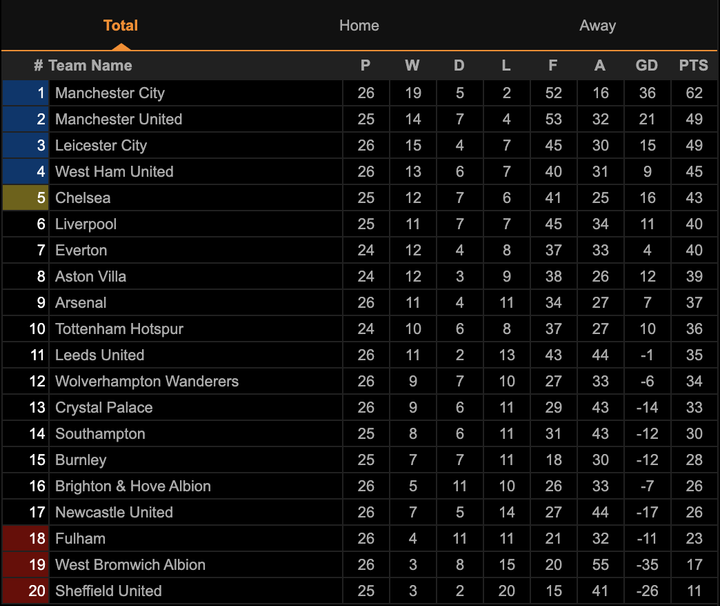This screenshot has width=720, height=606.
Task: Click the blue position 1 badge
Action: (x=26, y=93)
